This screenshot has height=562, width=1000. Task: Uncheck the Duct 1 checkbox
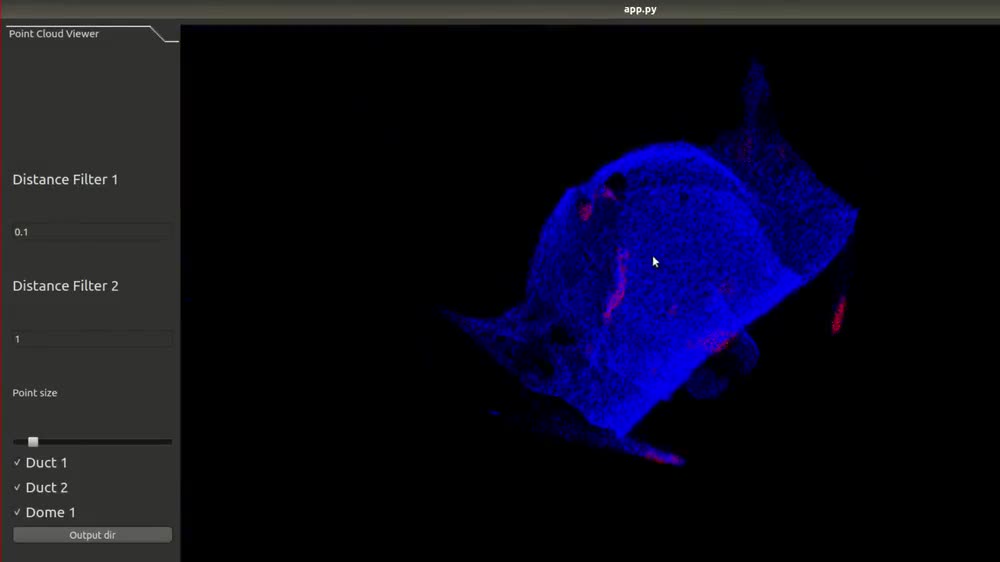(x=17, y=462)
